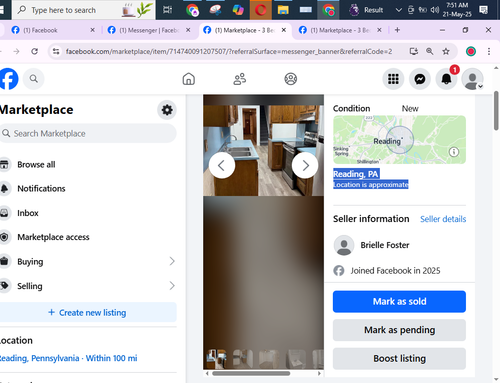Click Boost listing button
Viewport: 500px width, 383px height.
399,359
